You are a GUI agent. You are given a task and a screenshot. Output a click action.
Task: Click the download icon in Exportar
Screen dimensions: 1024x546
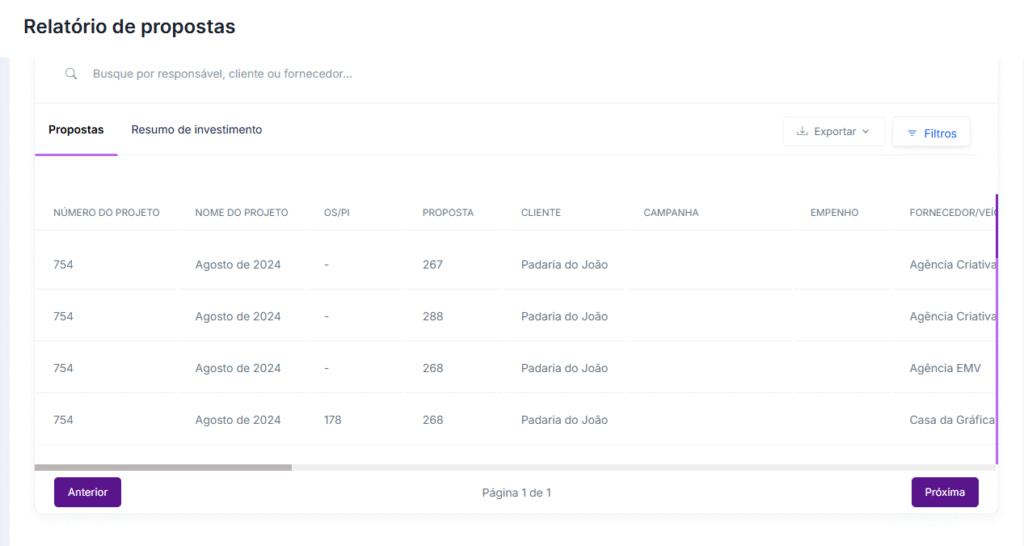pyautogui.click(x=802, y=132)
